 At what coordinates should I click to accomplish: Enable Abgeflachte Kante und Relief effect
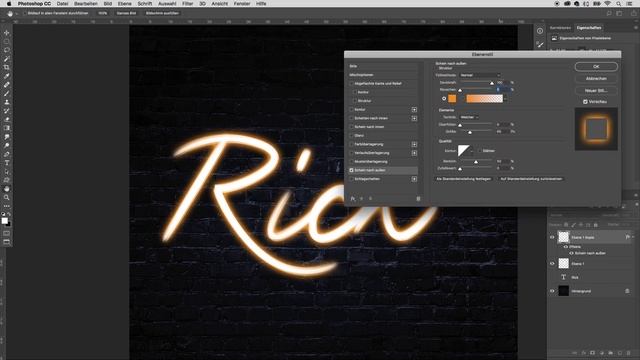[351, 84]
